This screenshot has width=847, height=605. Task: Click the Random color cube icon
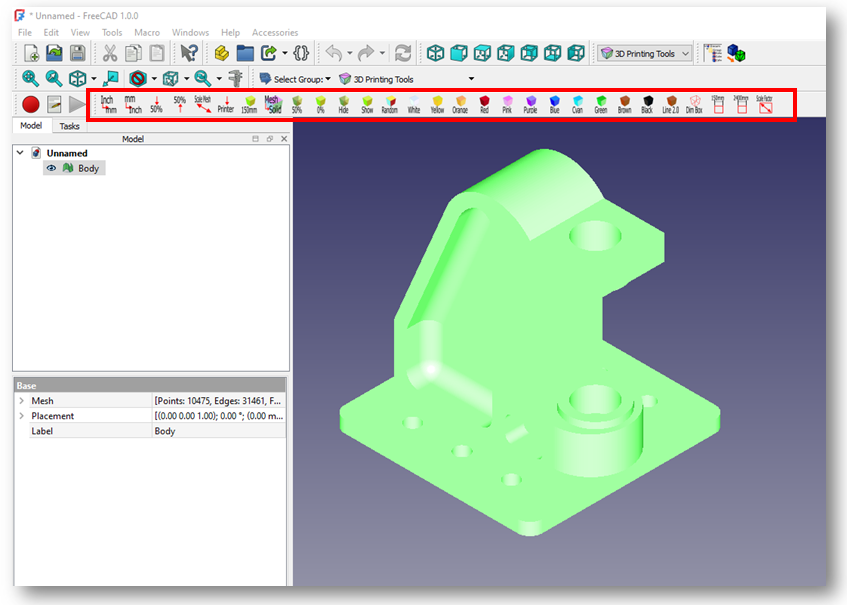click(x=389, y=105)
